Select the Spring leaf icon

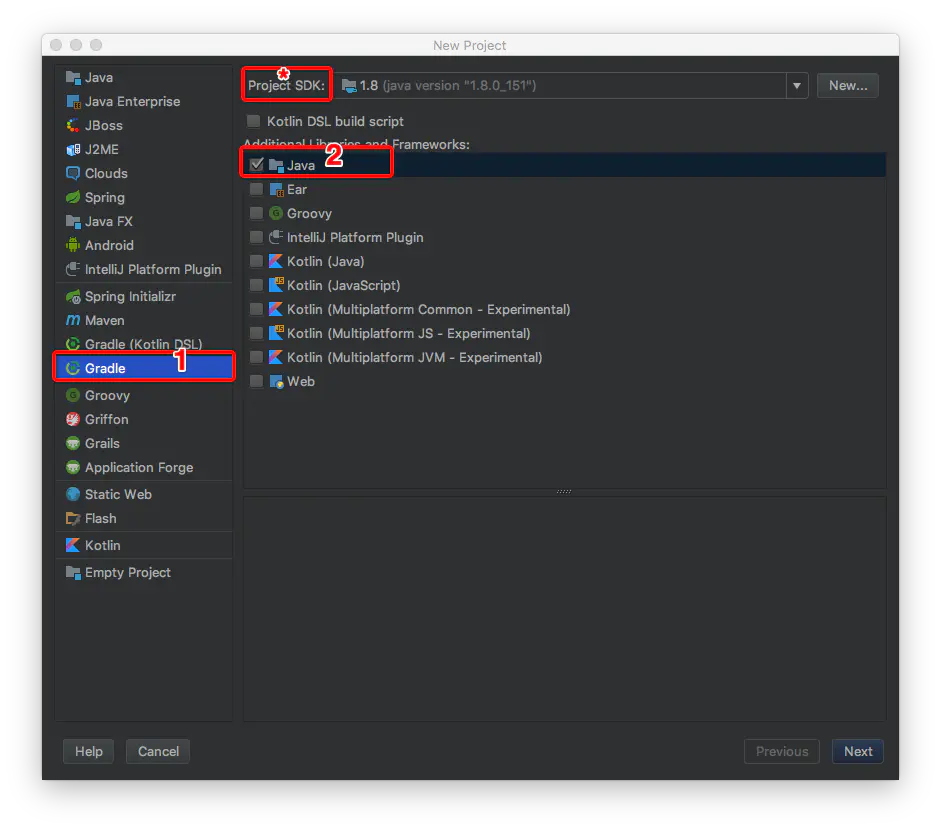pos(73,197)
